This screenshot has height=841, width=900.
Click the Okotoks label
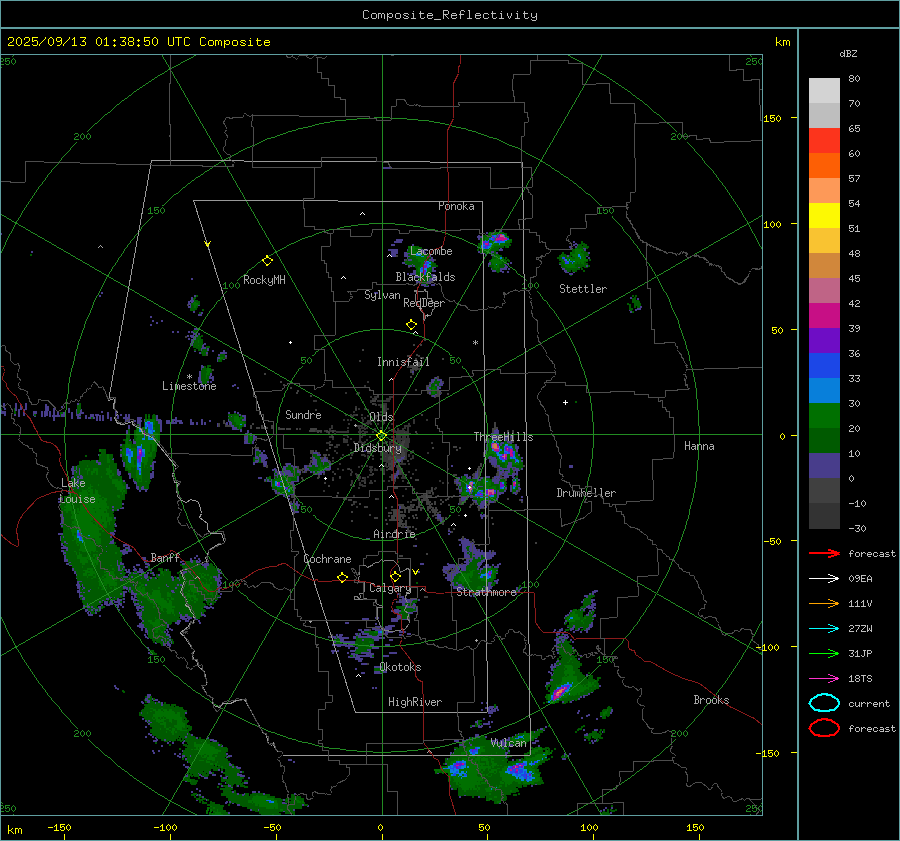point(400,667)
